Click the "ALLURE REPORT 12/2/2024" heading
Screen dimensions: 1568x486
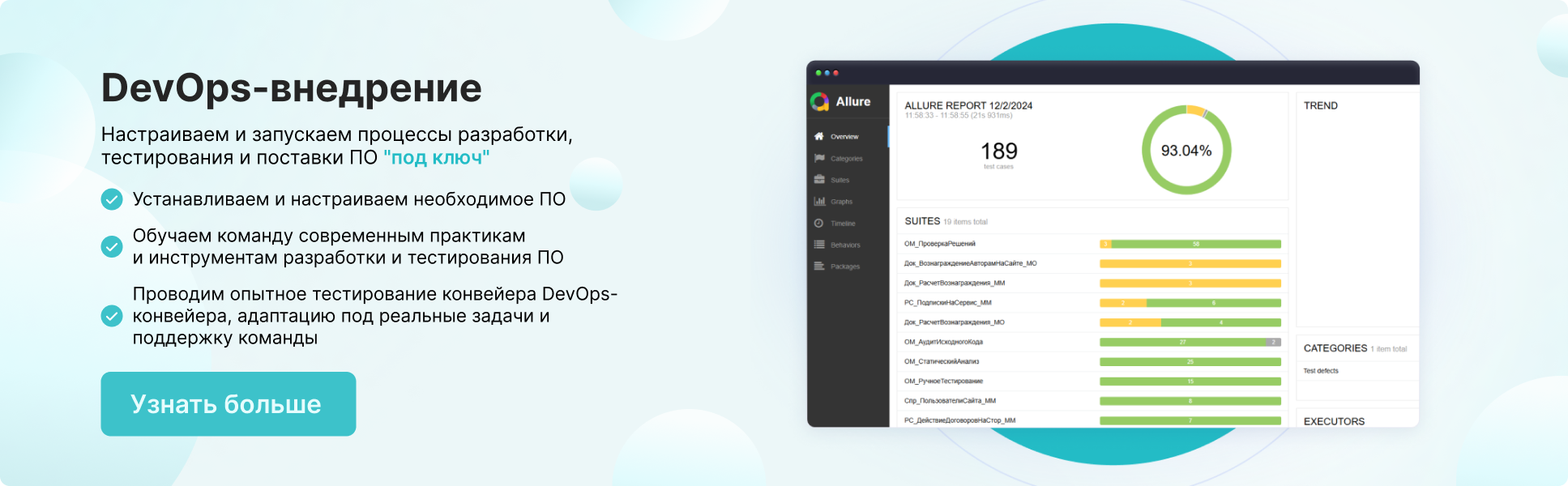[968, 105]
